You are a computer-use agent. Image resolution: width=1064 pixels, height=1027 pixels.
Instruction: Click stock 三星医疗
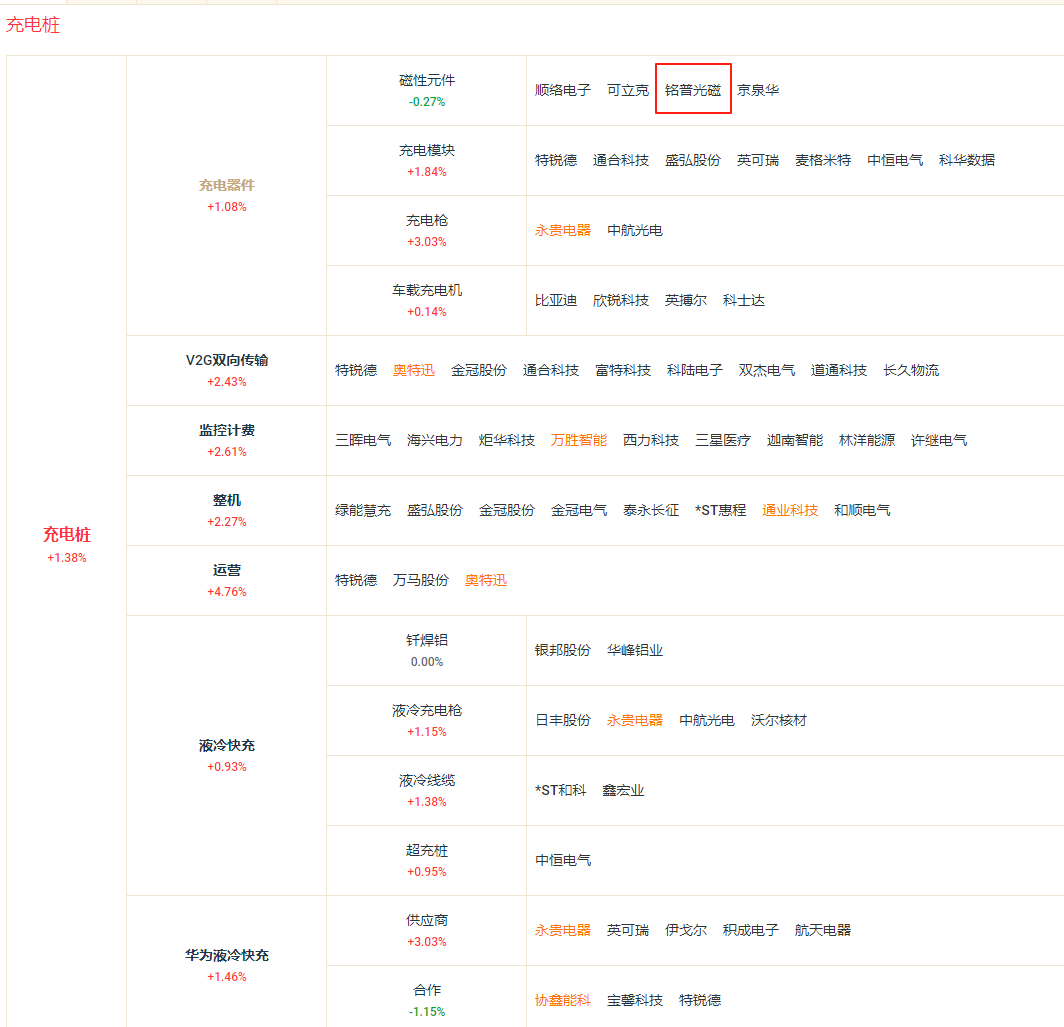(723, 440)
